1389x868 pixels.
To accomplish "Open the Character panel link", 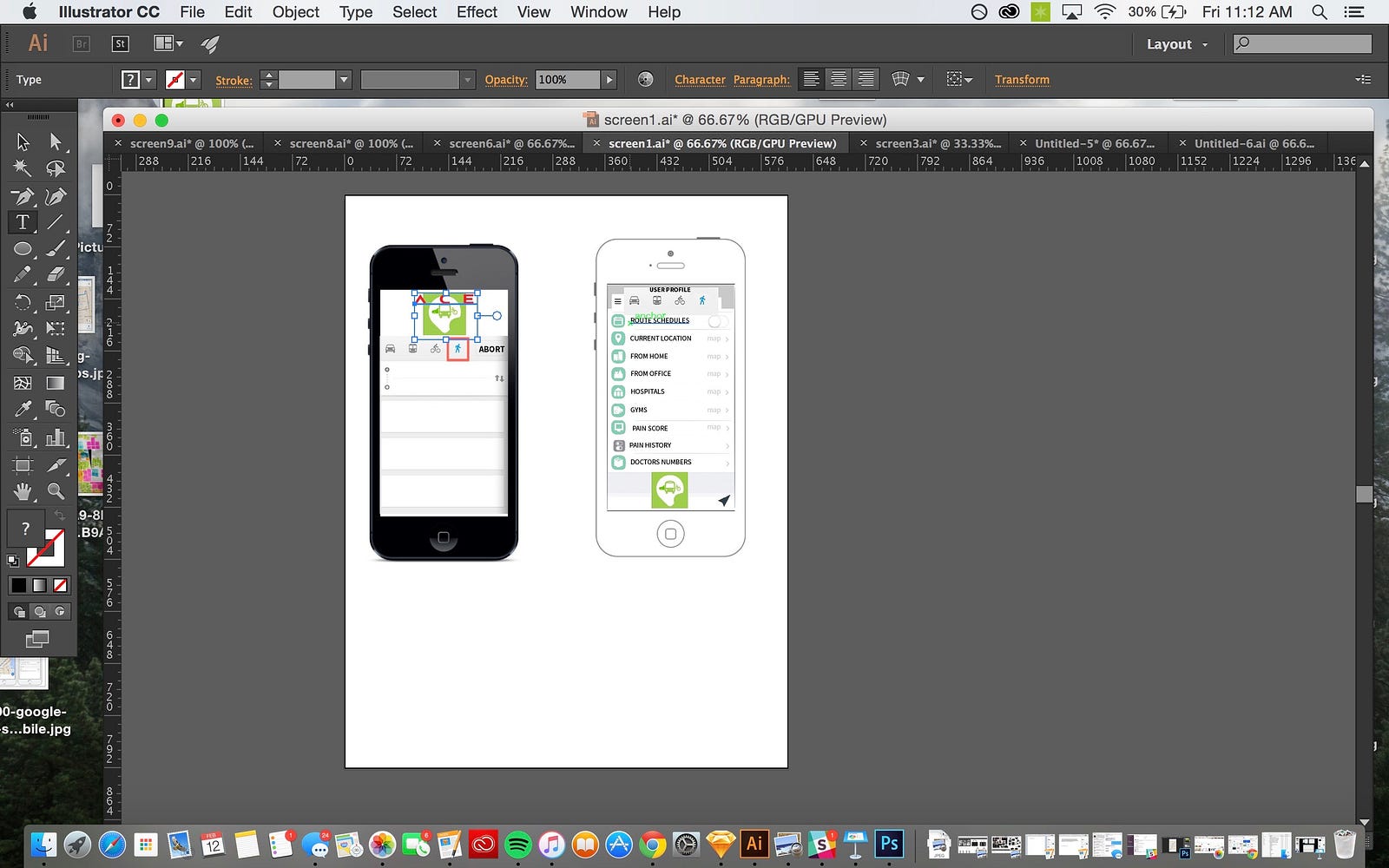I will [700, 80].
